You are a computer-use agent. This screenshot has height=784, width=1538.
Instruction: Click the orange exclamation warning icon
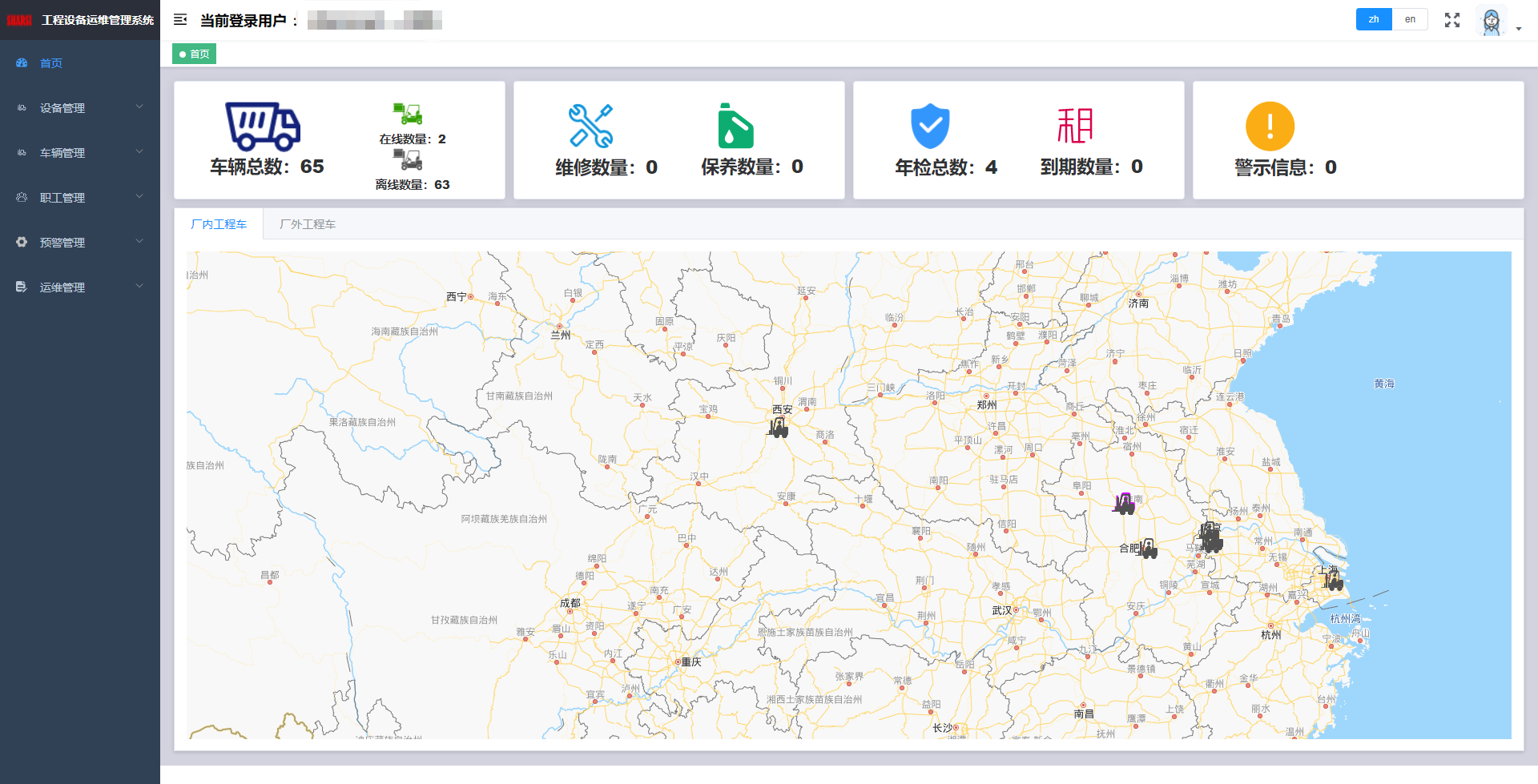pyautogui.click(x=1270, y=127)
